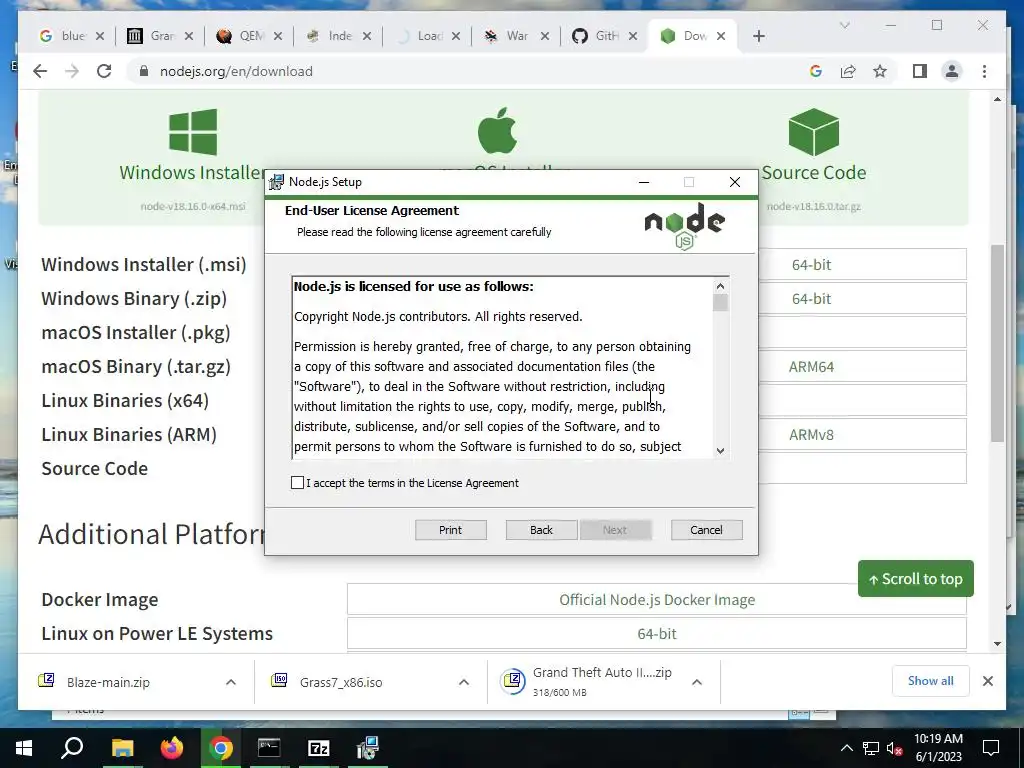Open Chrome profile avatar
The image size is (1024, 768).
point(952,71)
